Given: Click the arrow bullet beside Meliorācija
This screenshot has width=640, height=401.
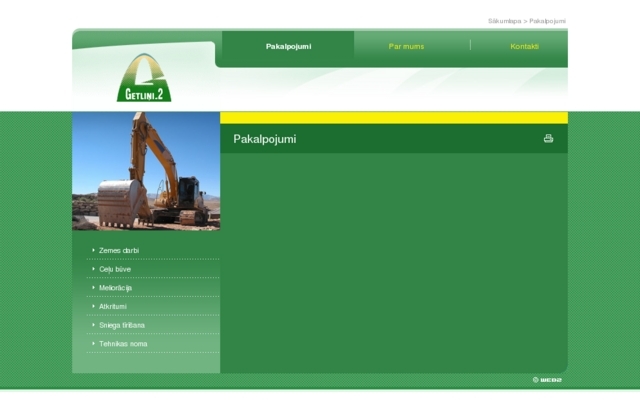Looking at the screenshot, I should tap(93, 288).
